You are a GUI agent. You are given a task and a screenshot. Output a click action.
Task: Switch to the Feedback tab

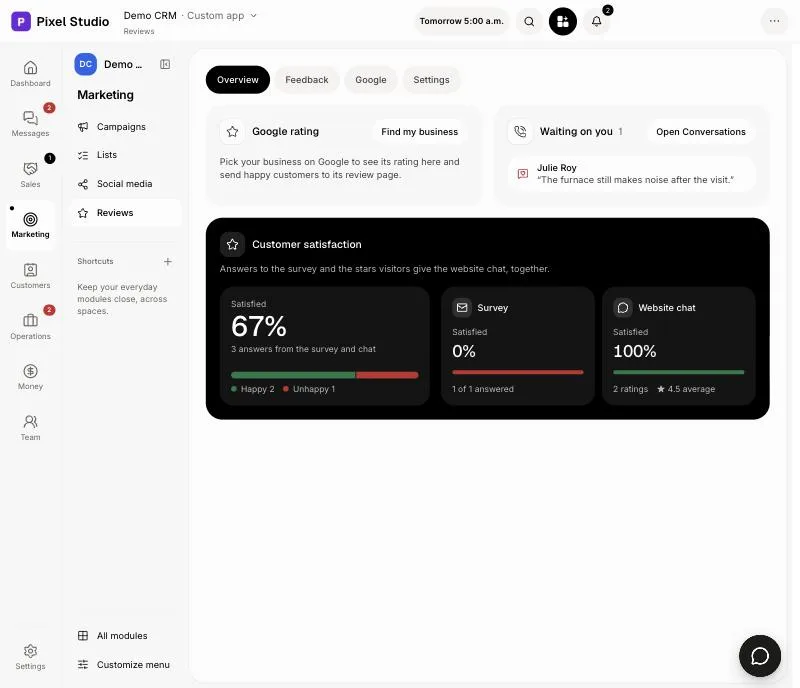[307, 80]
